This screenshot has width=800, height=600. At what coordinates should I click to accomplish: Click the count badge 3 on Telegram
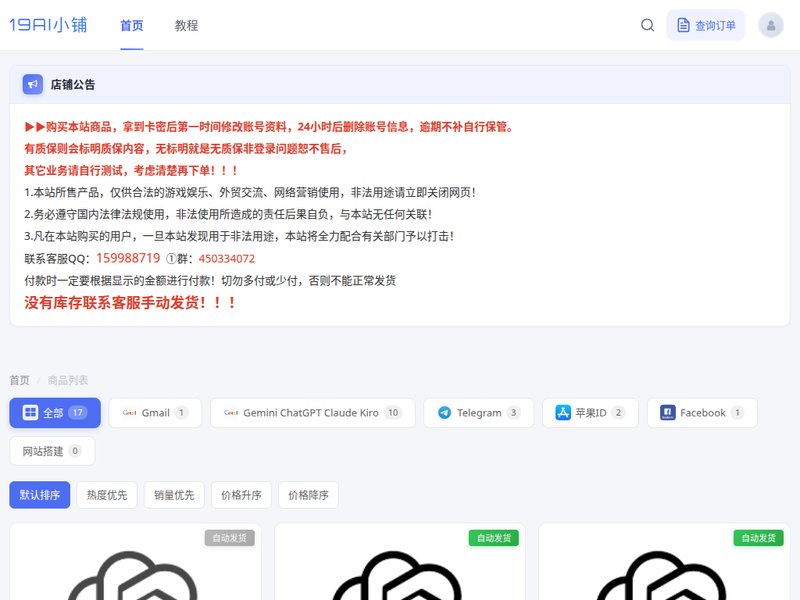click(513, 412)
